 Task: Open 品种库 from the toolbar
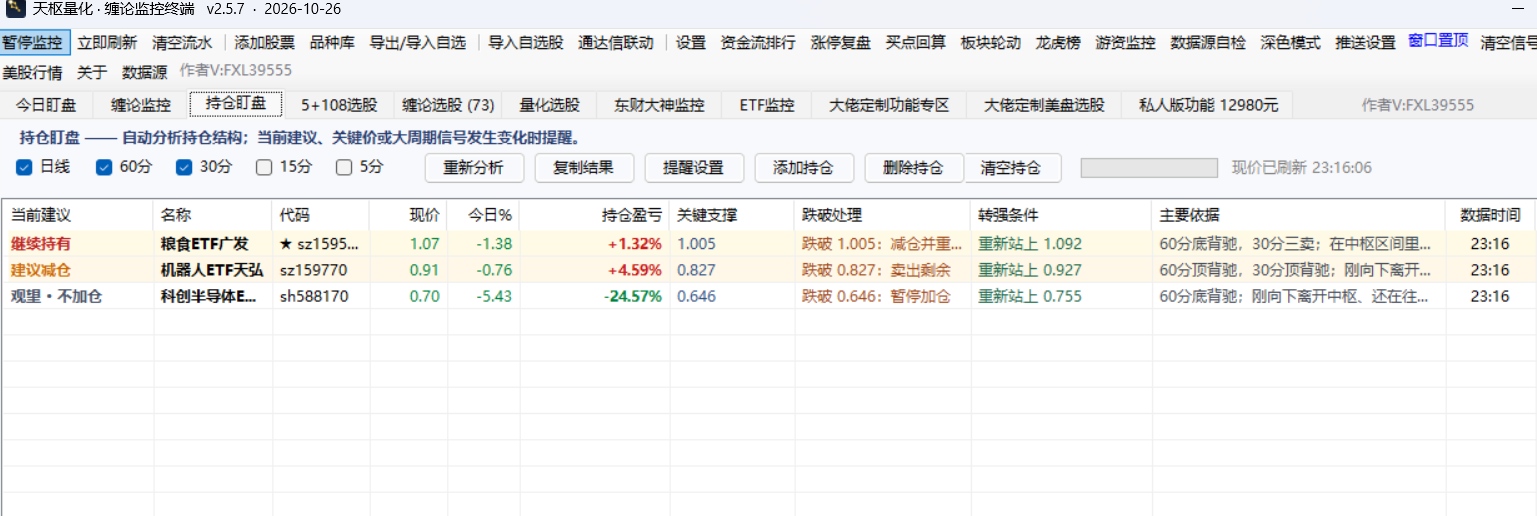pos(332,43)
